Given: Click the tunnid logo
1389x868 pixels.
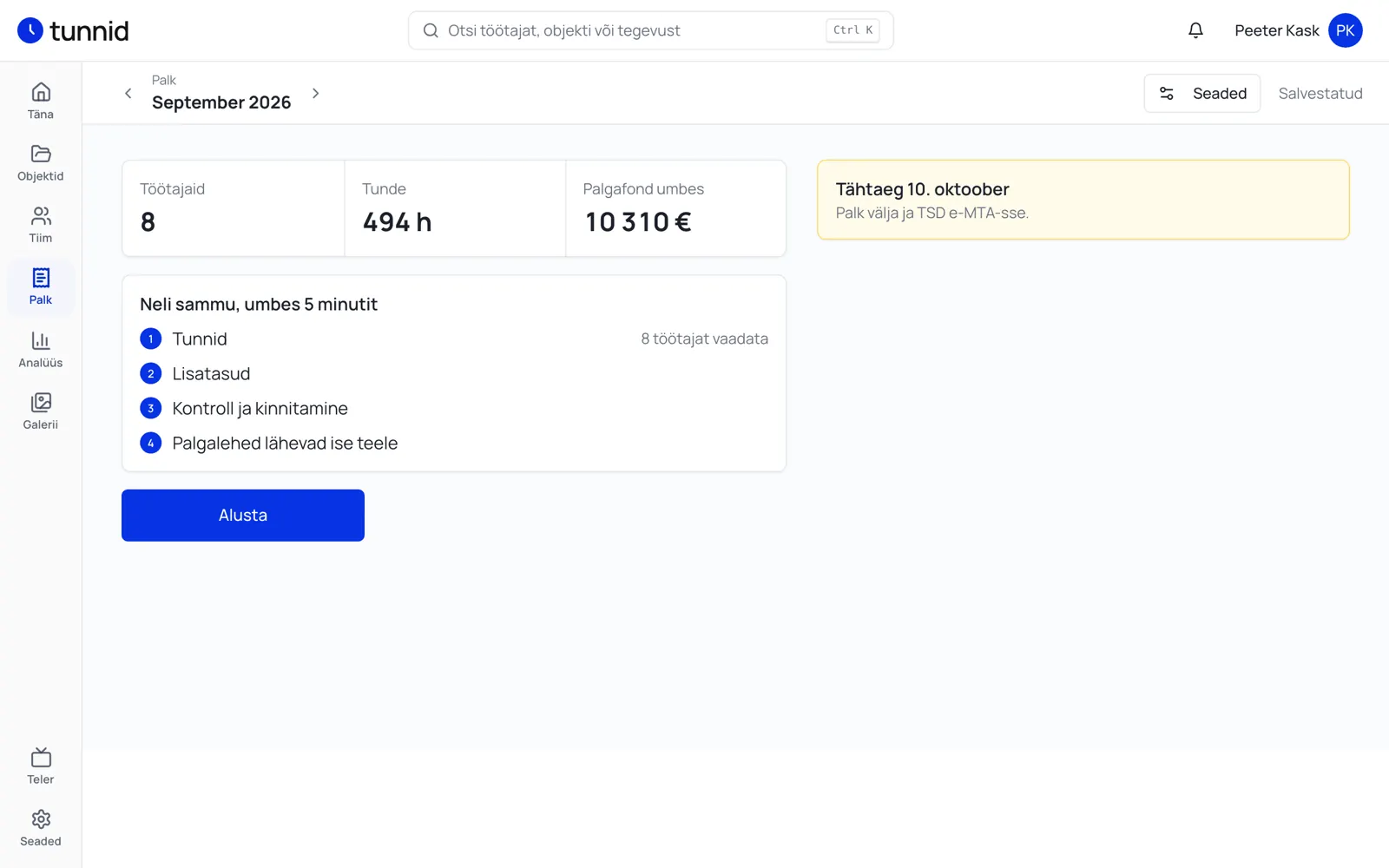Looking at the screenshot, I should click(73, 30).
